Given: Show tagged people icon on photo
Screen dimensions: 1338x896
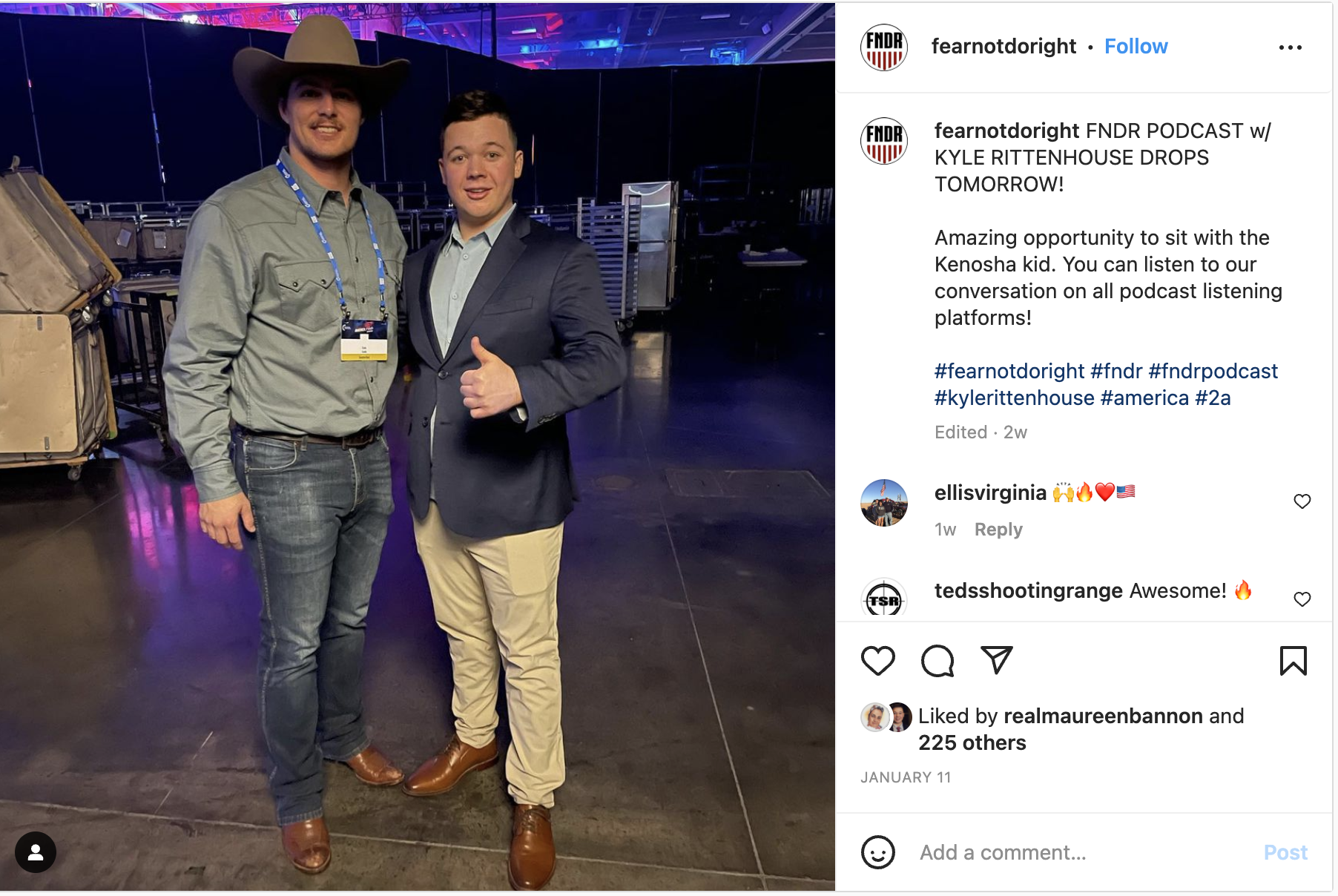Looking at the screenshot, I should [36, 852].
